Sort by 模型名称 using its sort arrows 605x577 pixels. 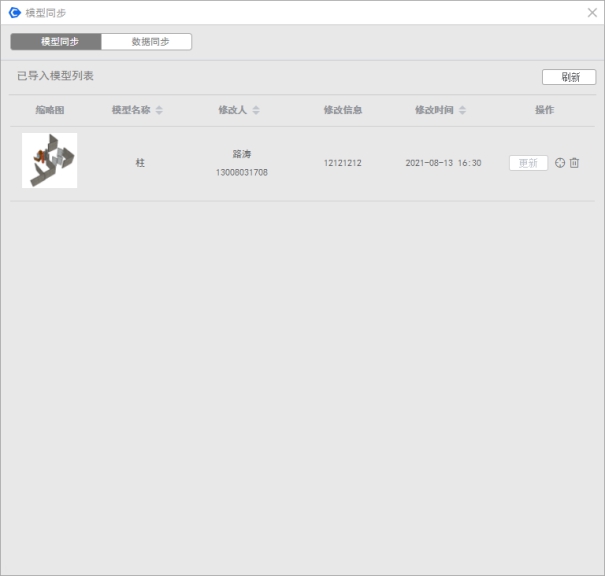pyautogui.click(x=159, y=110)
